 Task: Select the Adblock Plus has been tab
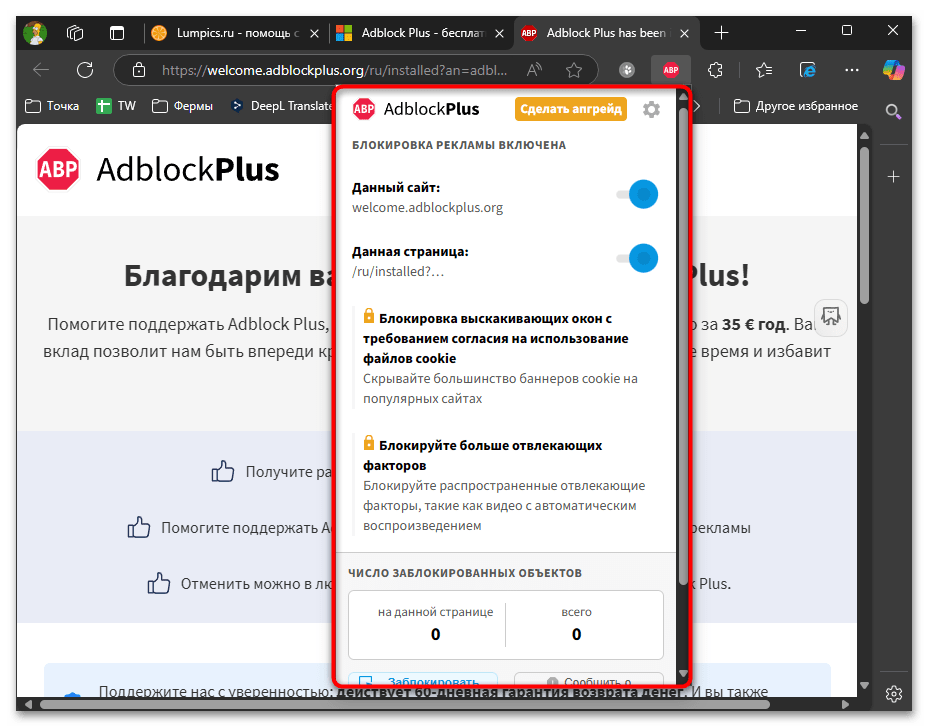(x=605, y=33)
